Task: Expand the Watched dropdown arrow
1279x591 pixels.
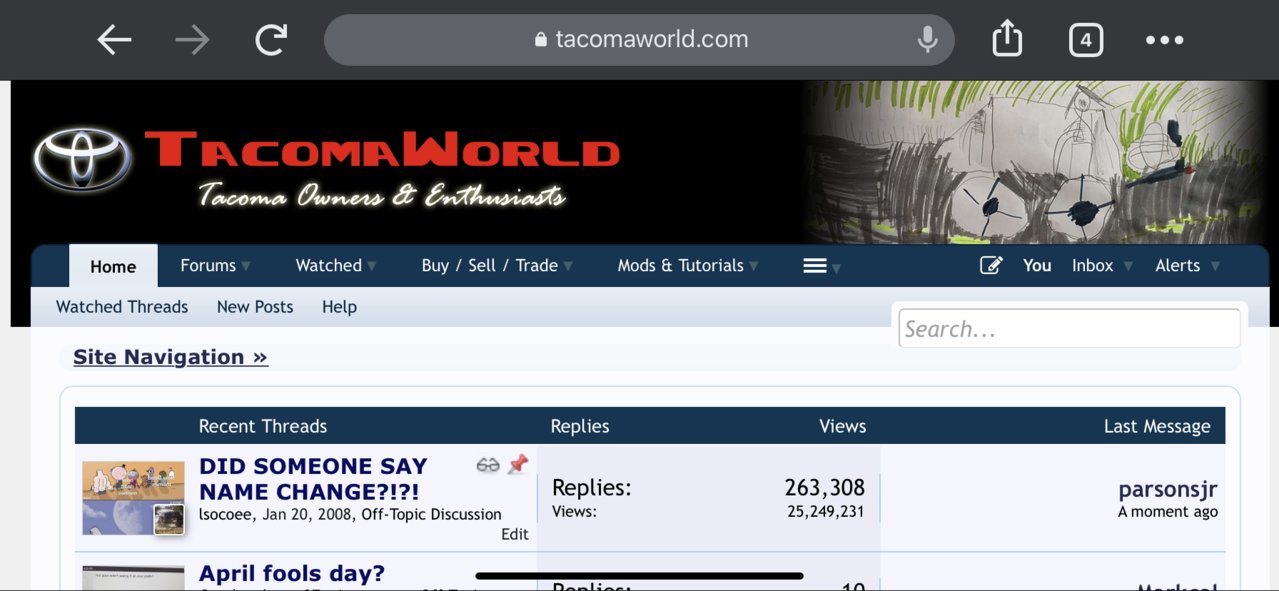Action: [x=372, y=267]
